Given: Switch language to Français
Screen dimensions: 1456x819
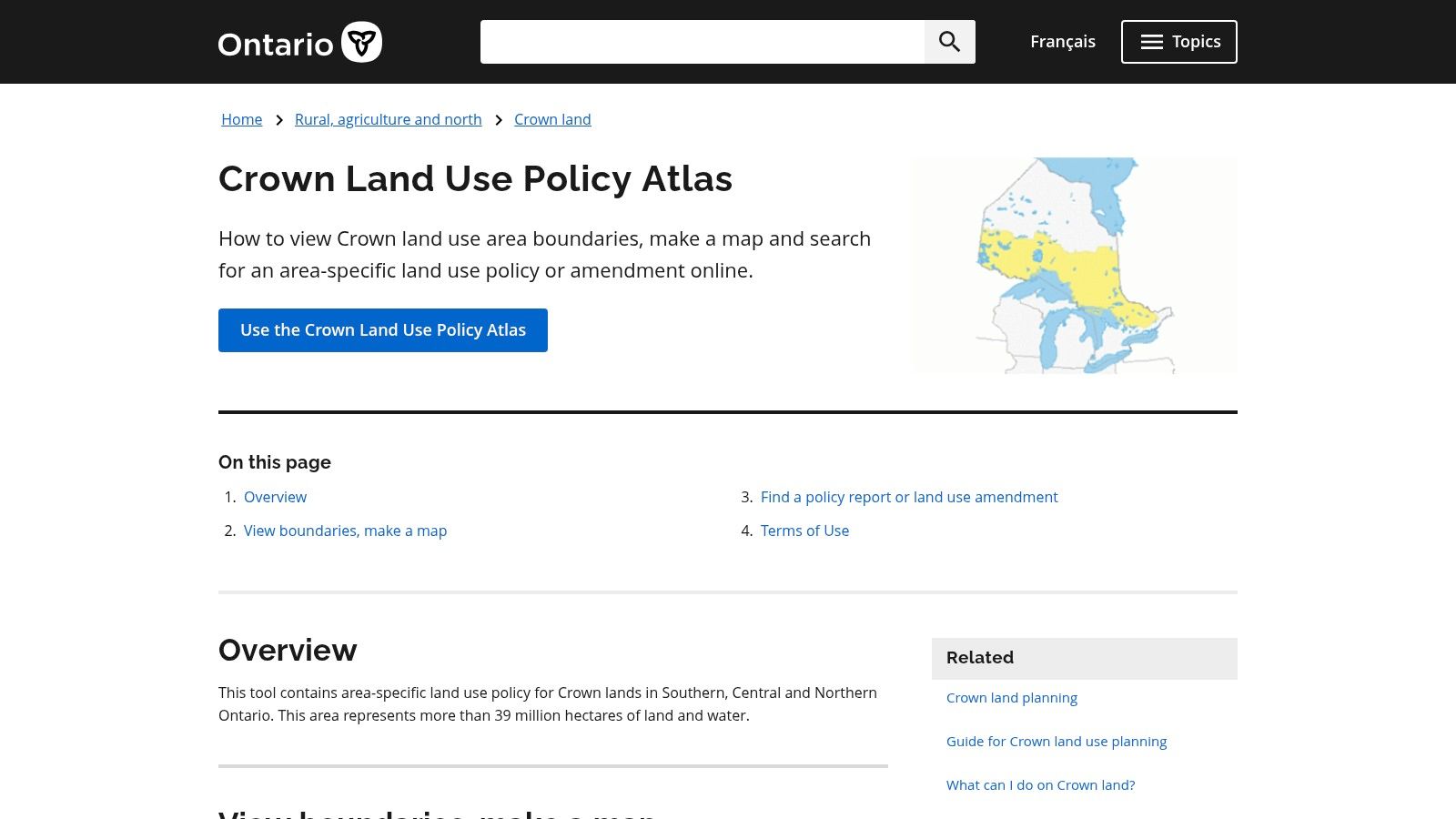Looking at the screenshot, I should (1062, 42).
